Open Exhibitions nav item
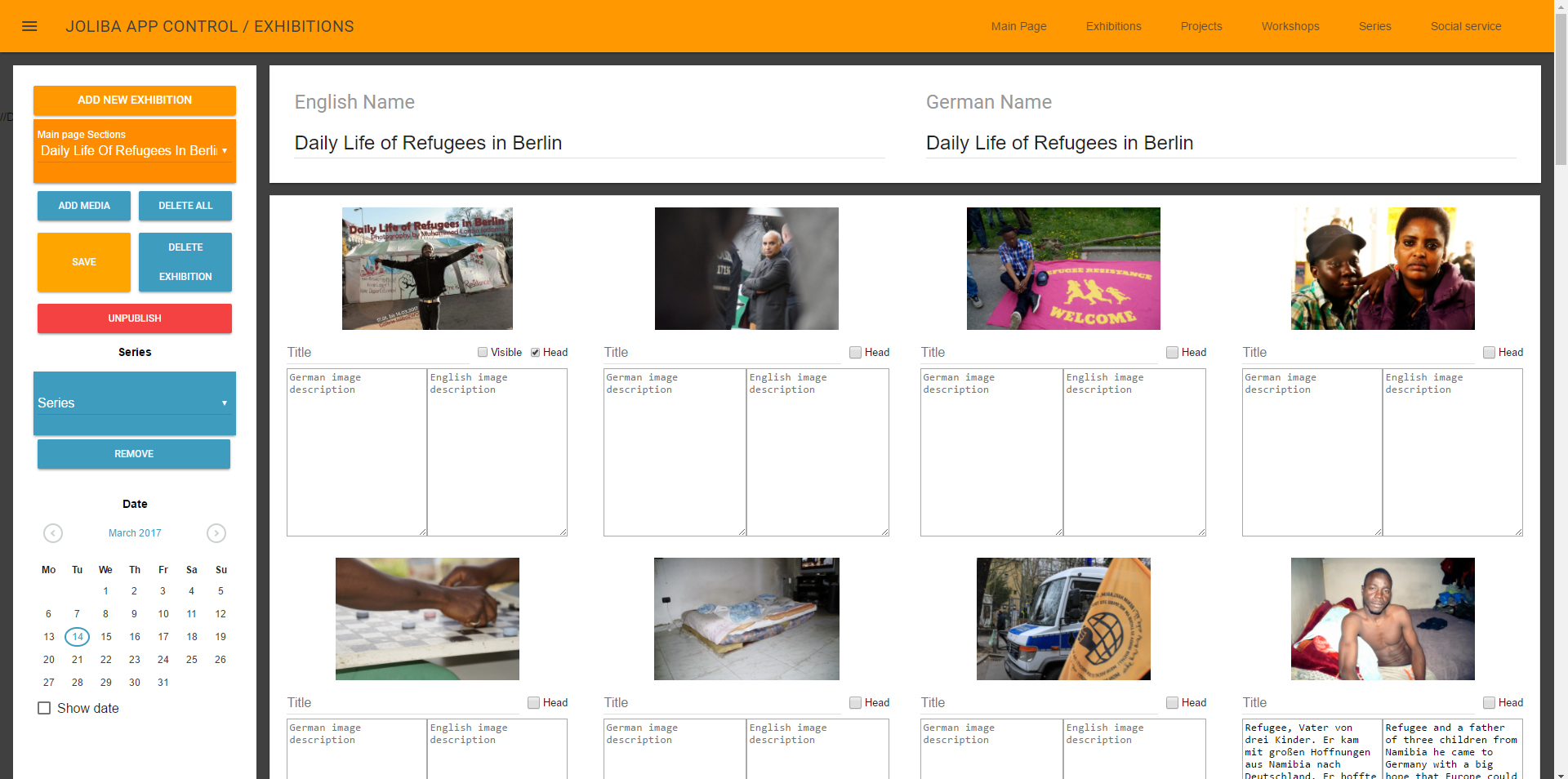Screen dimensions: 1568x779 tap(1113, 26)
